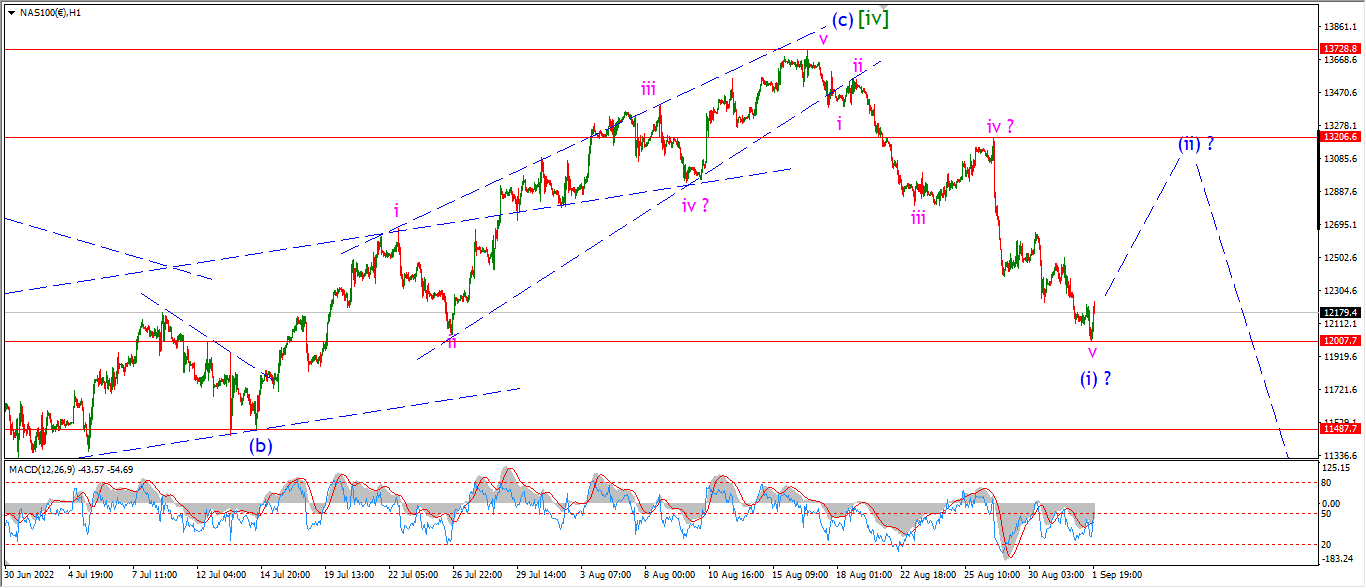
Task: Select the green [iv] wave label
Action: tap(873, 17)
